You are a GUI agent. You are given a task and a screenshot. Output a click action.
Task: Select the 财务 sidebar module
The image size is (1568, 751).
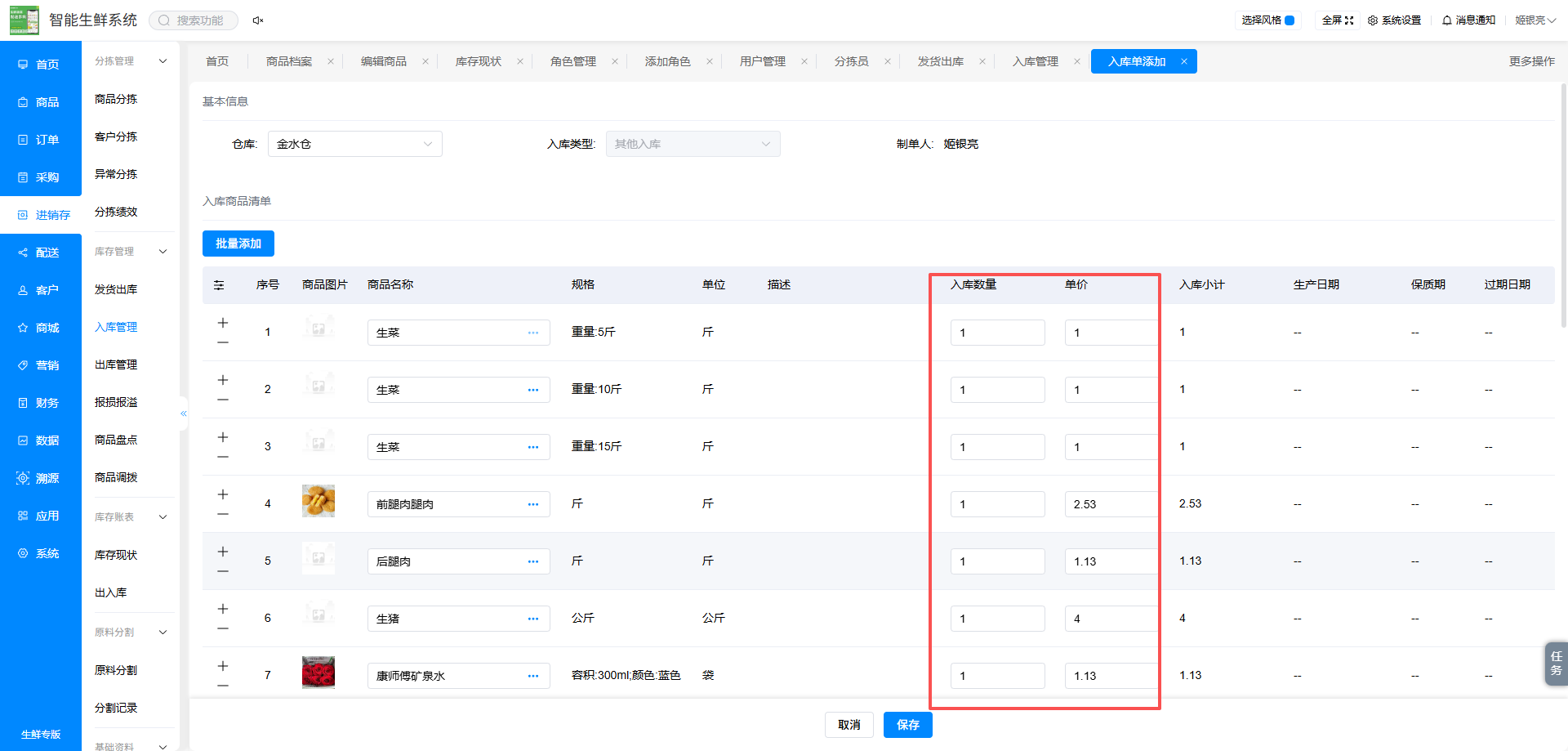(39, 403)
